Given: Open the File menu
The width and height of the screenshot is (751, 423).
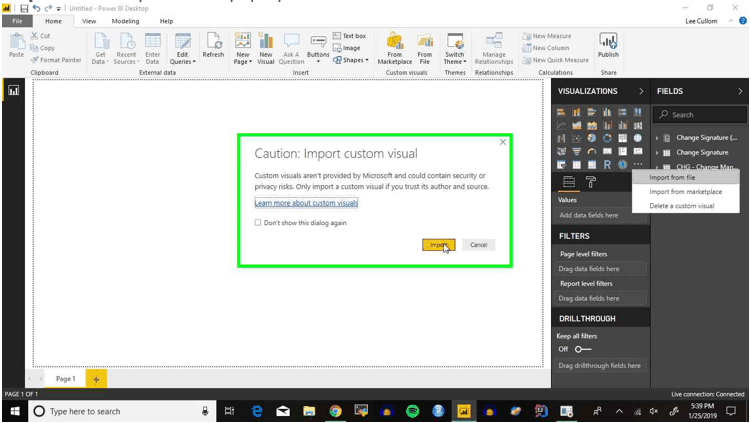Looking at the screenshot, I should [x=17, y=21].
